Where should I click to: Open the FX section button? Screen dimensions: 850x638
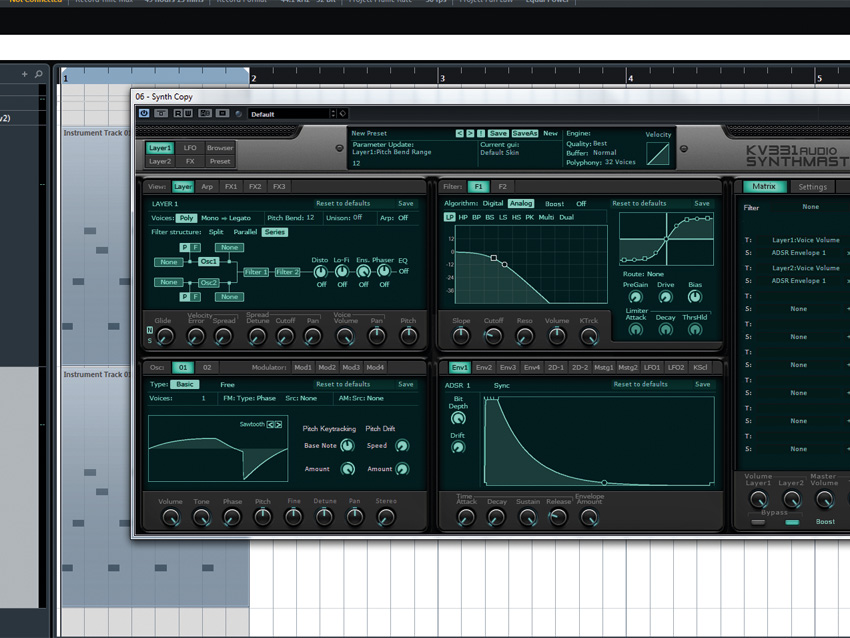tap(190, 161)
